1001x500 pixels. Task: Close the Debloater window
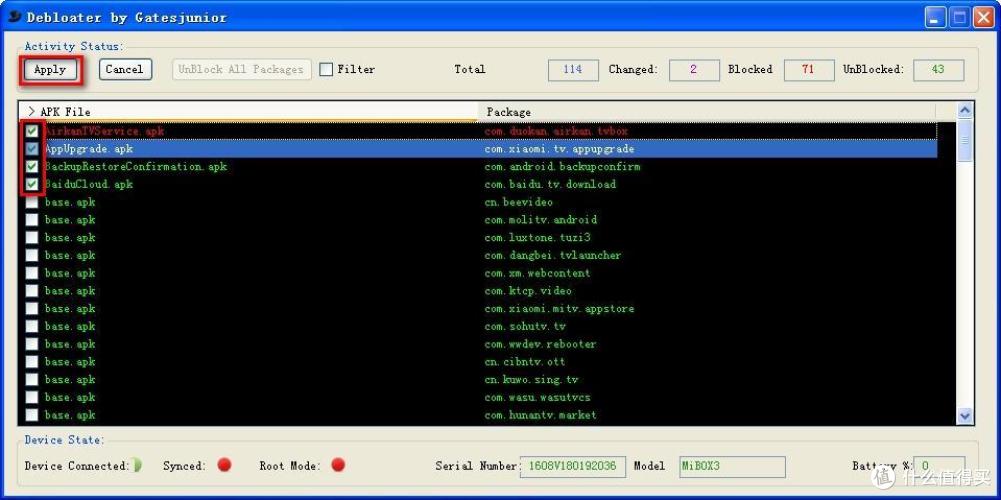coord(983,17)
